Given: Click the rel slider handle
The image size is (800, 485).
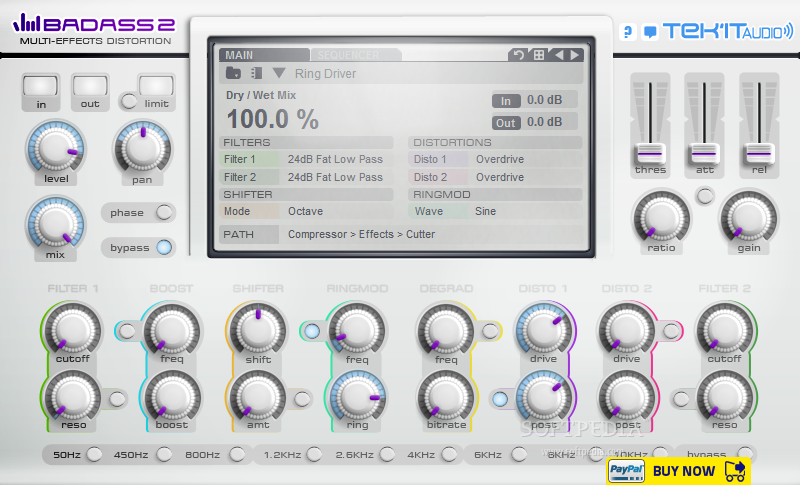Looking at the screenshot, I should [759, 154].
